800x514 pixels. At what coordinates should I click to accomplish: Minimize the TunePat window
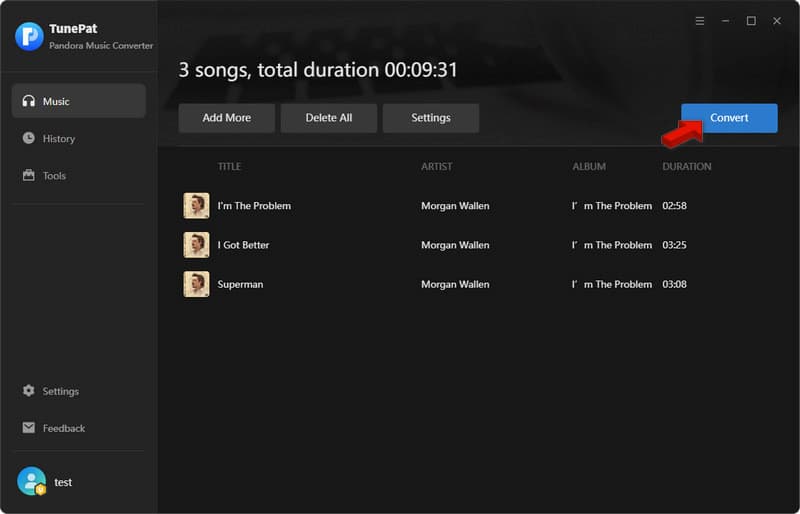(725, 21)
